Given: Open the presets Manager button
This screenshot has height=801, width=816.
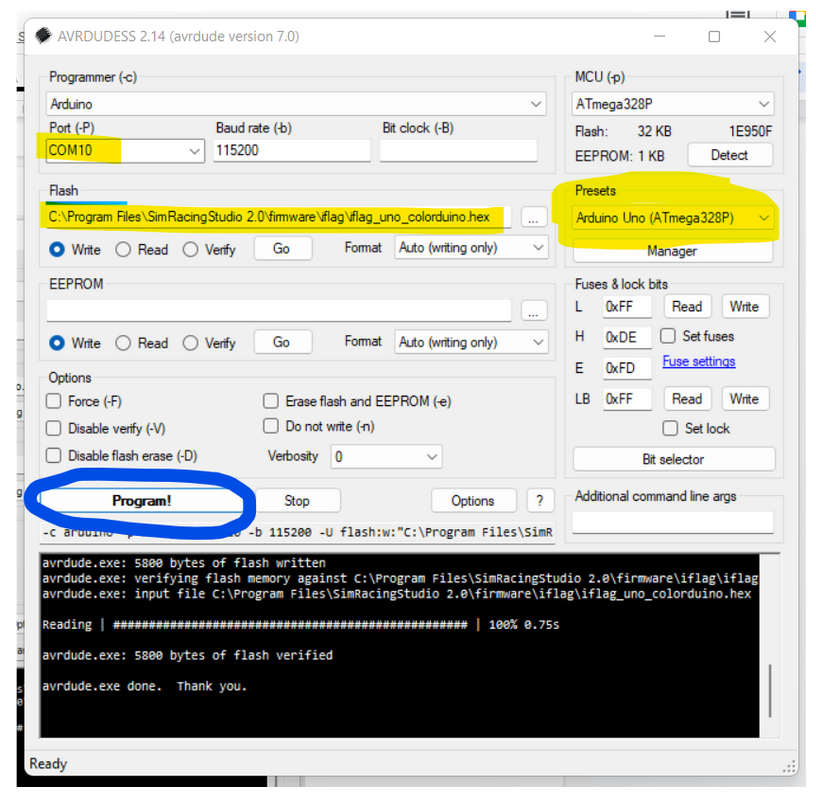Looking at the screenshot, I should coord(672,251).
